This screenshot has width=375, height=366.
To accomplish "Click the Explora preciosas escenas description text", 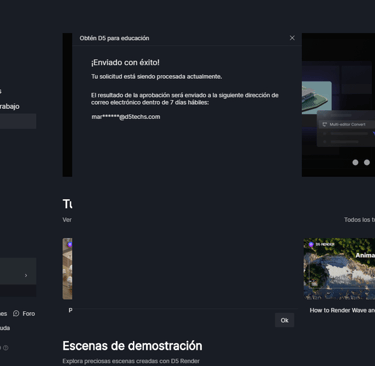I will coord(131,361).
